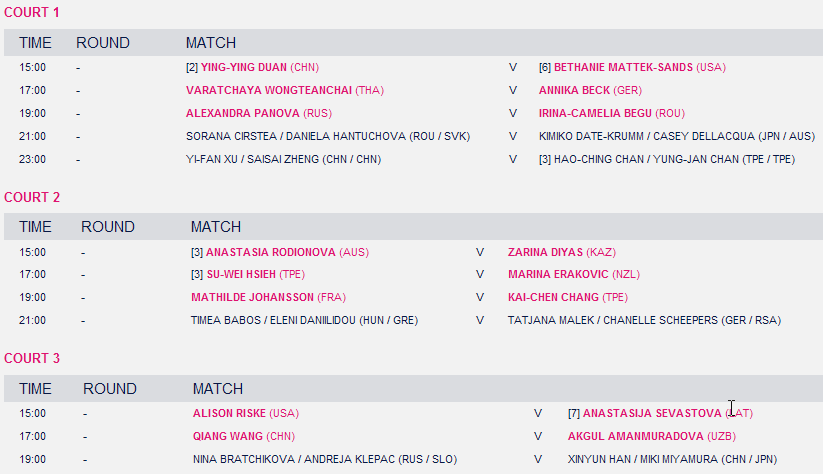
Task: Select Qiang Wang player link
Action: point(228,436)
